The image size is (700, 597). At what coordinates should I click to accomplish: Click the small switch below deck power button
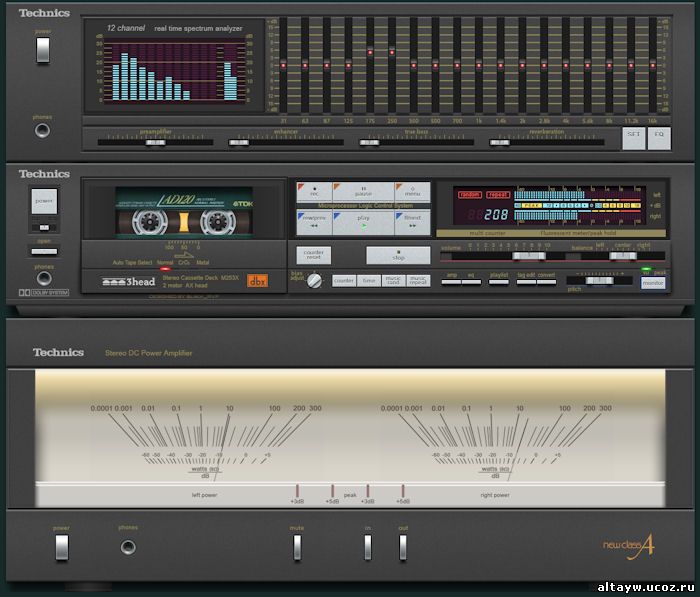[44, 227]
